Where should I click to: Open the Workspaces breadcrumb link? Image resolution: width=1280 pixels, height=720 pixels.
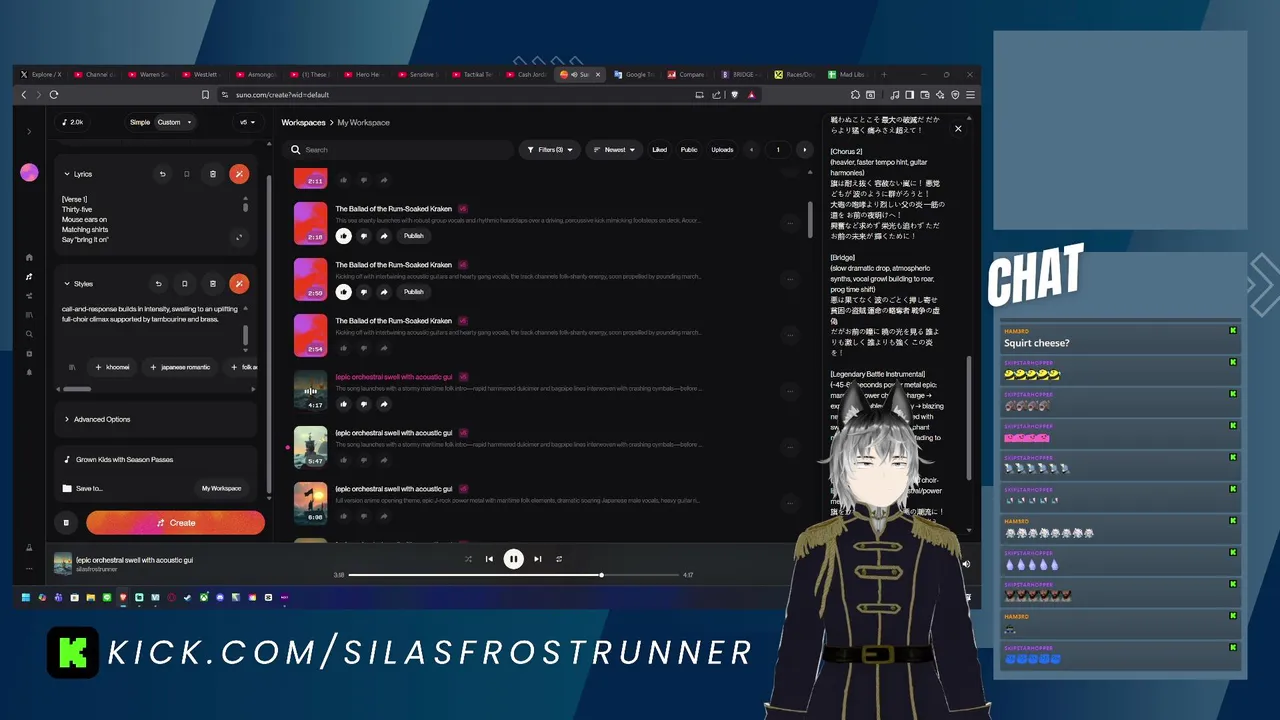pyautogui.click(x=303, y=122)
